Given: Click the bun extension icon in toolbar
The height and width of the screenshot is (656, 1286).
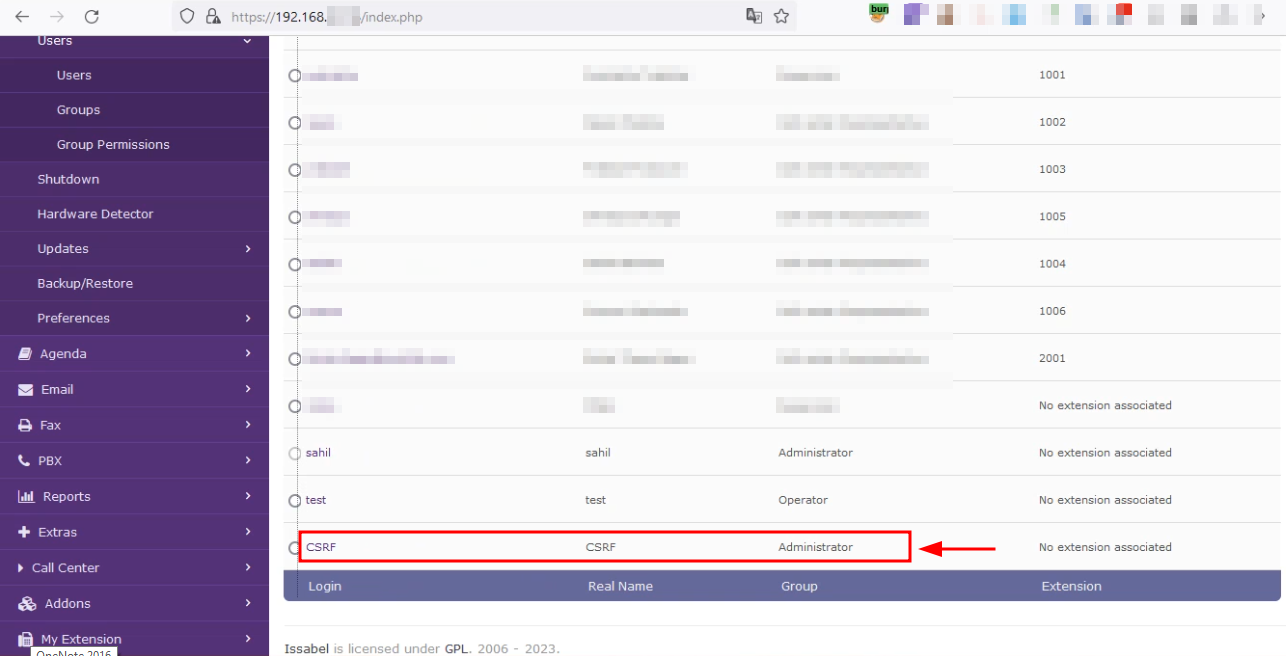Looking at the screenshot, I should pos(878,14).
